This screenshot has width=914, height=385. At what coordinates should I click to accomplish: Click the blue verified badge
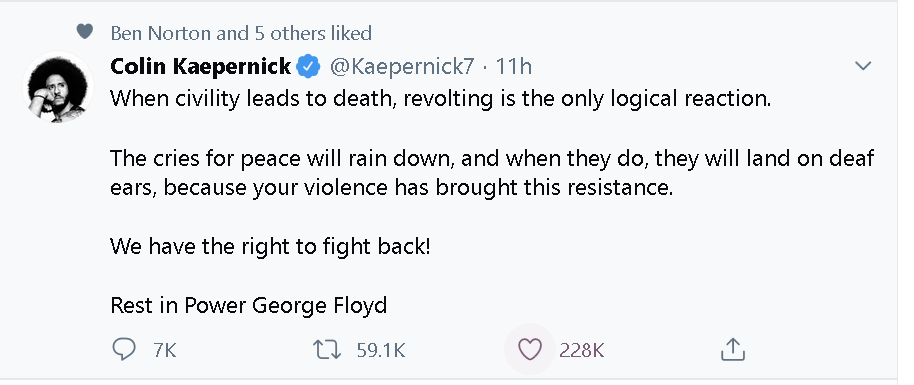pos(309,67)
